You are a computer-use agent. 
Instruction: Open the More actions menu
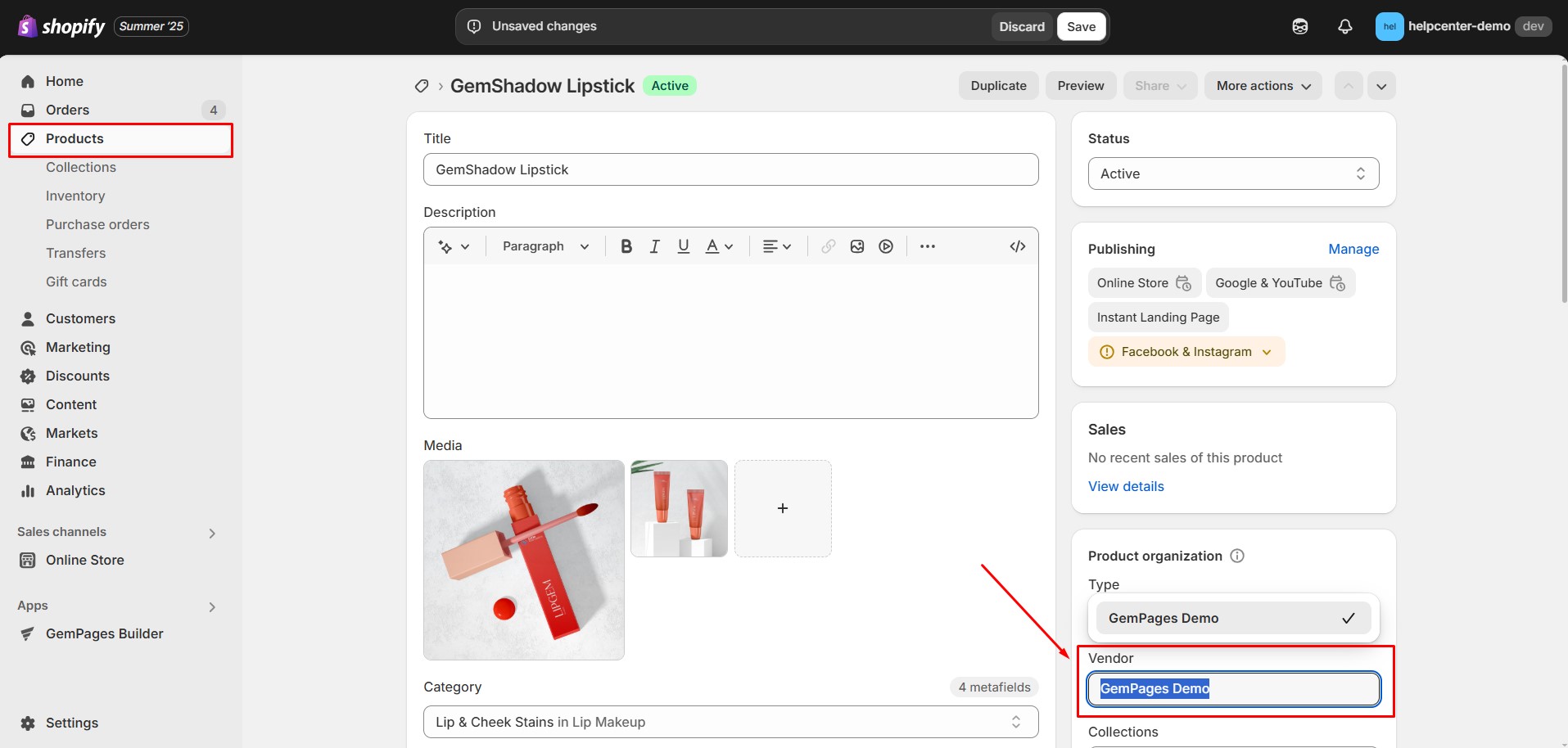pos(1263,85)
